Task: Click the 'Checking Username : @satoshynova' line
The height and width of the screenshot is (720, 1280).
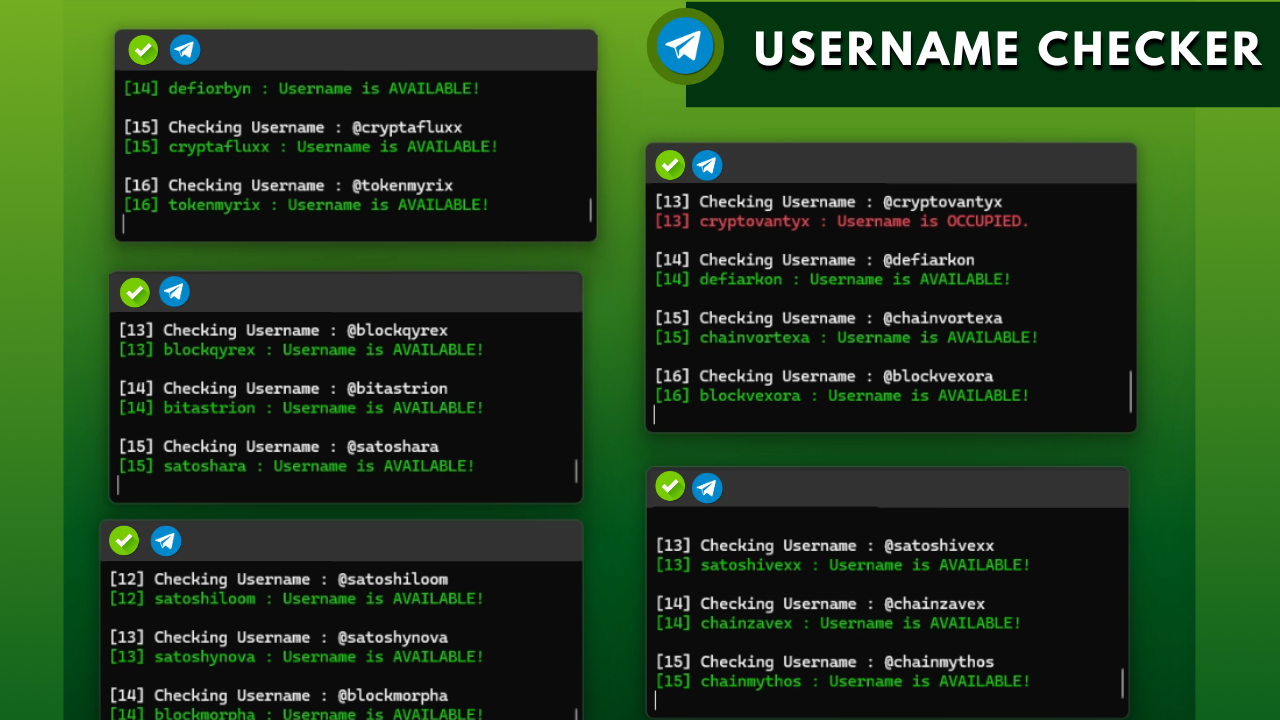Action: point(279,637)
